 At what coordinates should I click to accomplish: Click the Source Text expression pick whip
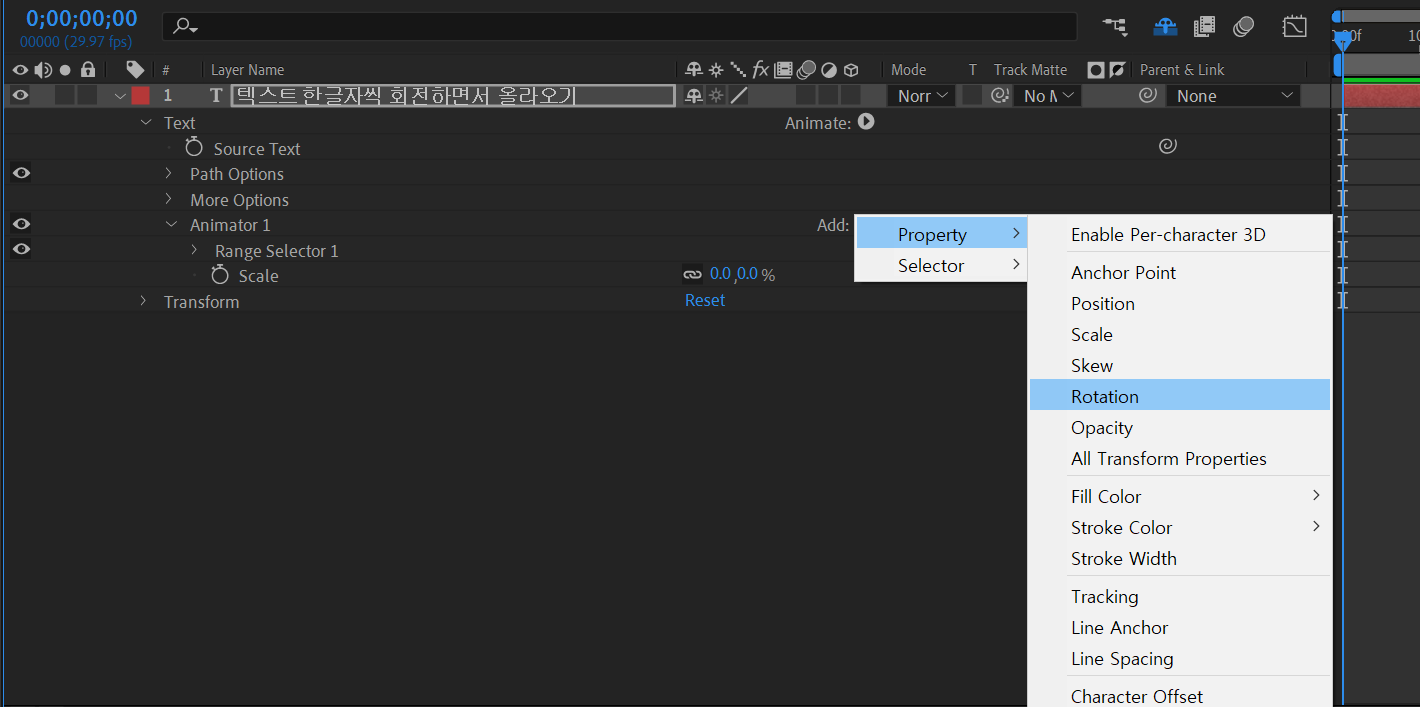[x=1167, y=146]
